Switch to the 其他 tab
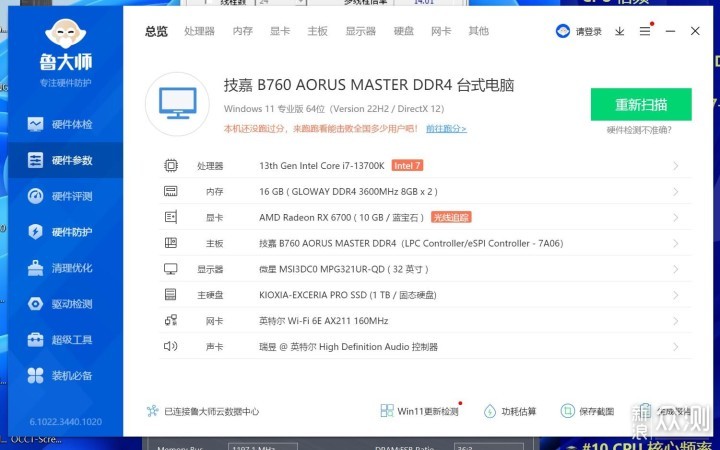 [478, 31]
